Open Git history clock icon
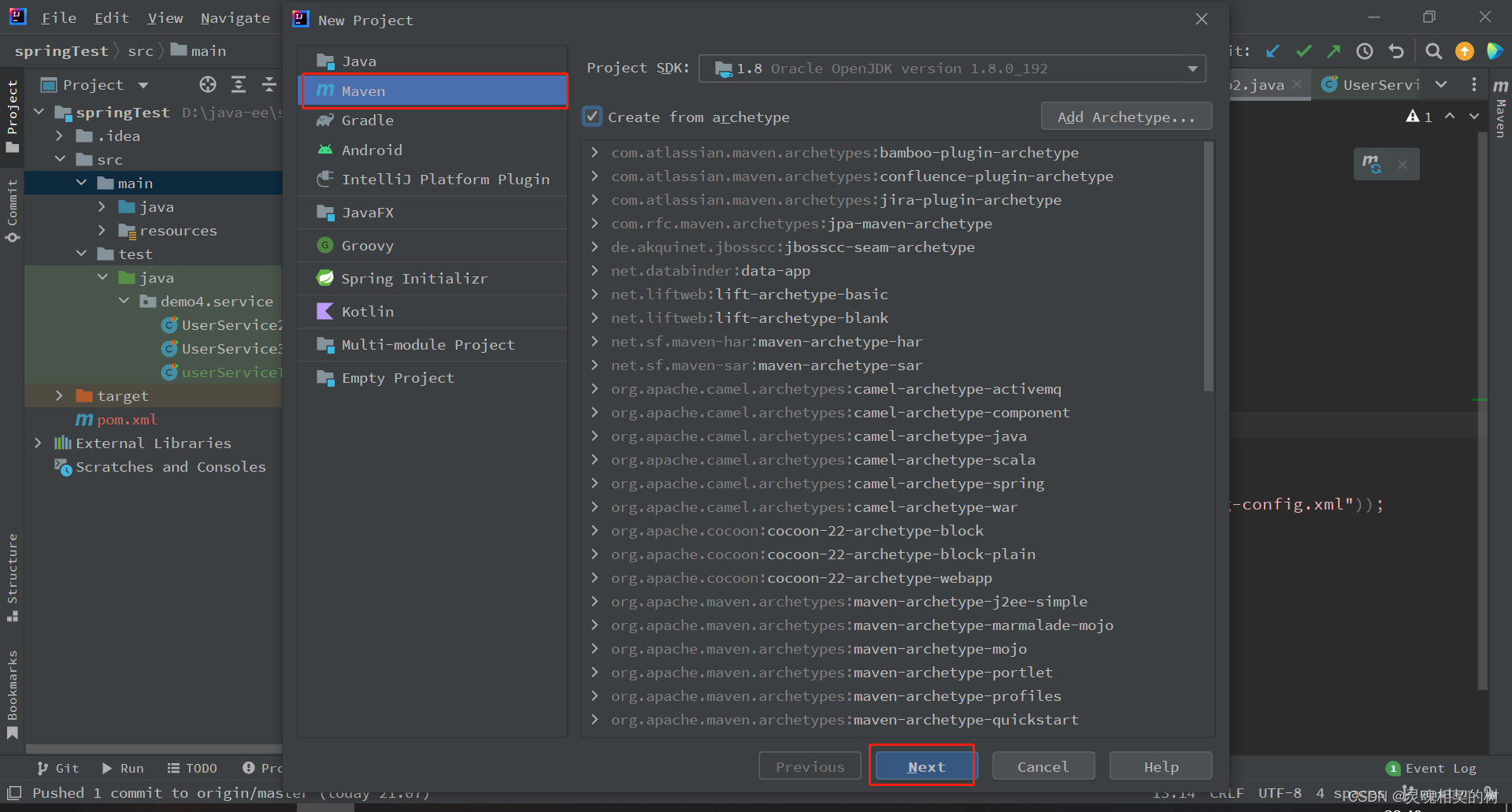Screen dimensions: 1512x812 1365,51
